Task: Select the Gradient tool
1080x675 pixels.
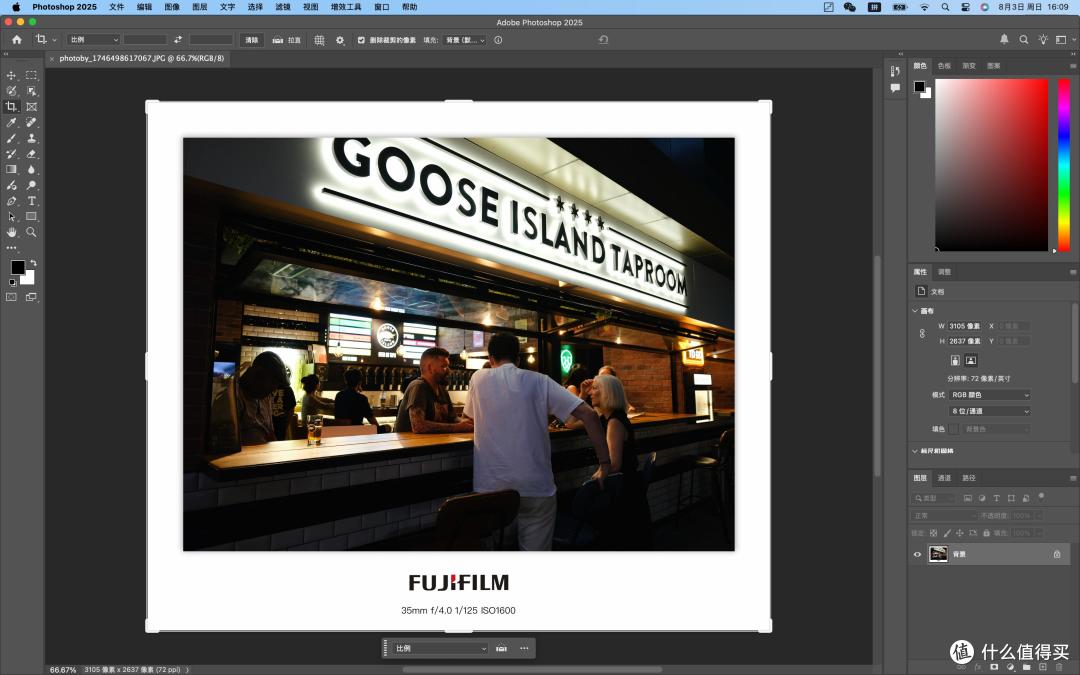Action: point(12,169)
